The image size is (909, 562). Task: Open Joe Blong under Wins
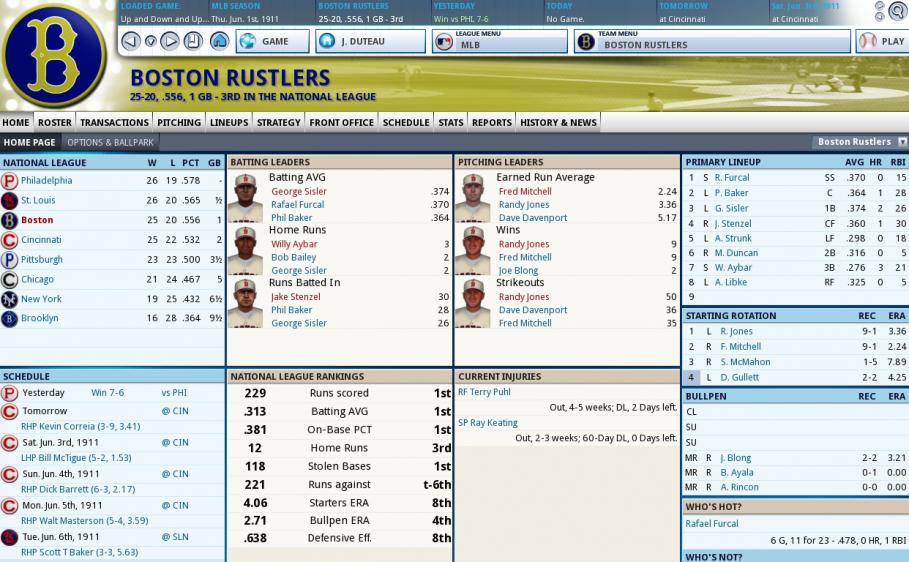point(518,270)
